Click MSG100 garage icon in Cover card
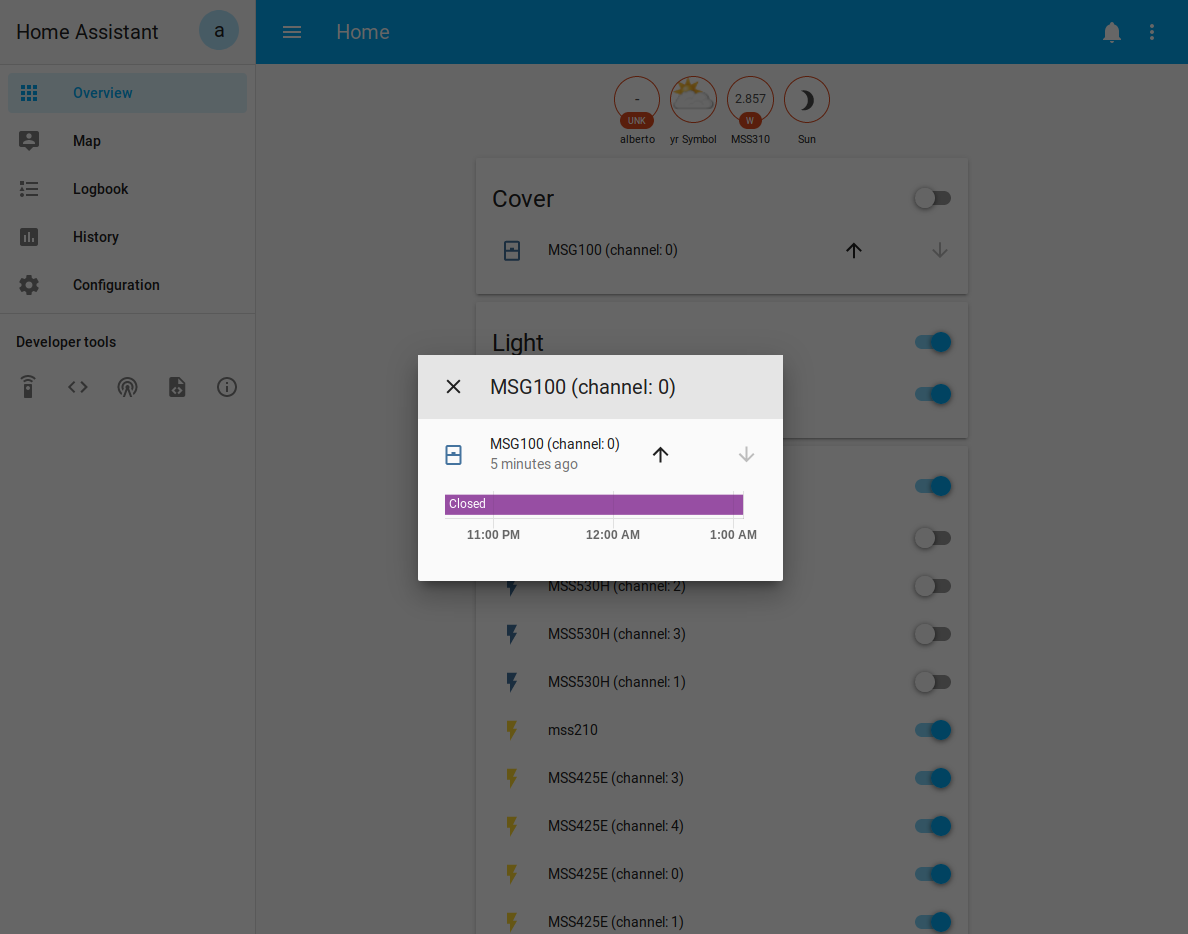Viewport: 1188px width, 934px height. pos(512,251)
